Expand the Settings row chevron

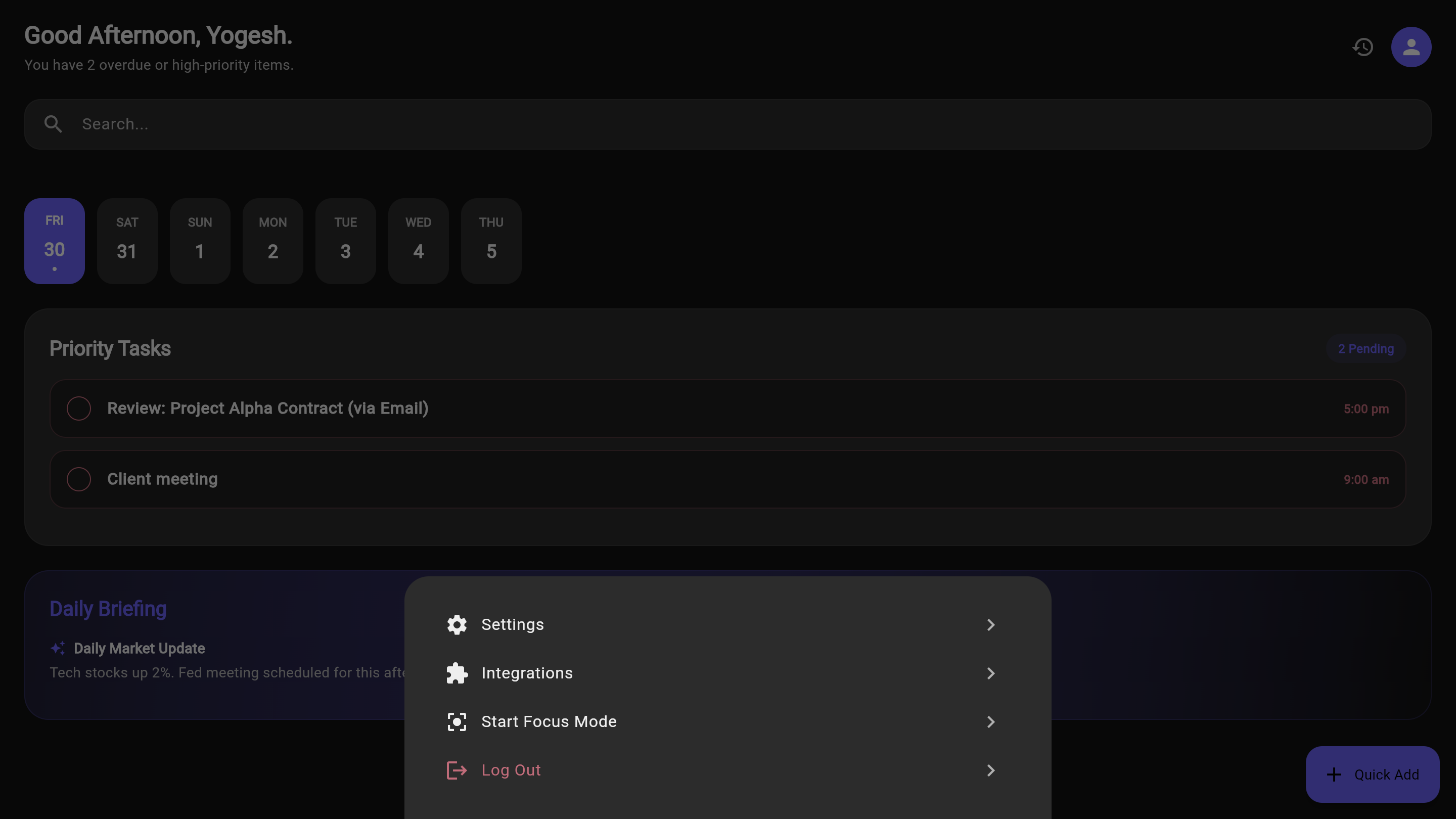coord(990,624)
